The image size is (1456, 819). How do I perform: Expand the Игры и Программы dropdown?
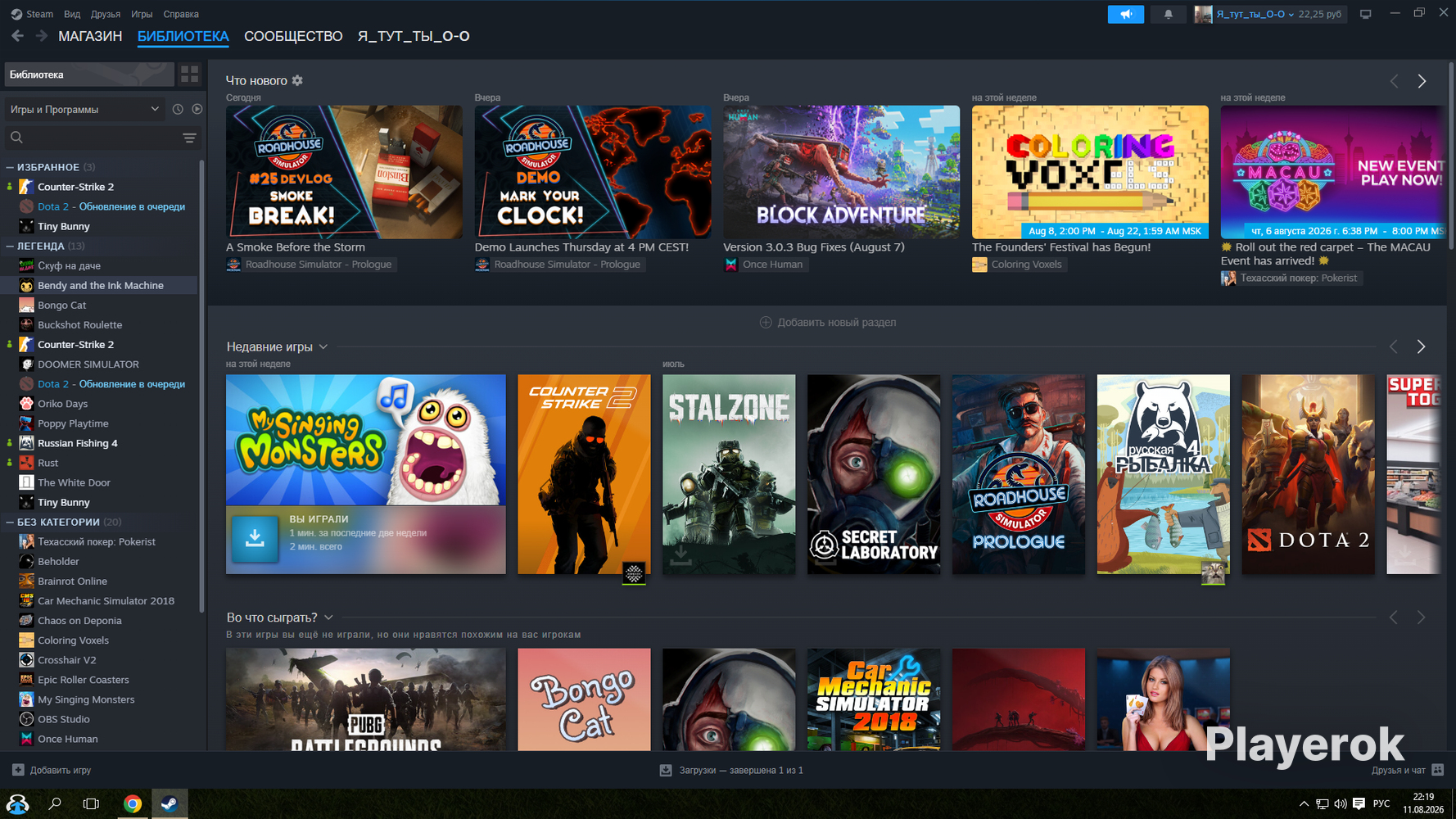coord(84,109)
